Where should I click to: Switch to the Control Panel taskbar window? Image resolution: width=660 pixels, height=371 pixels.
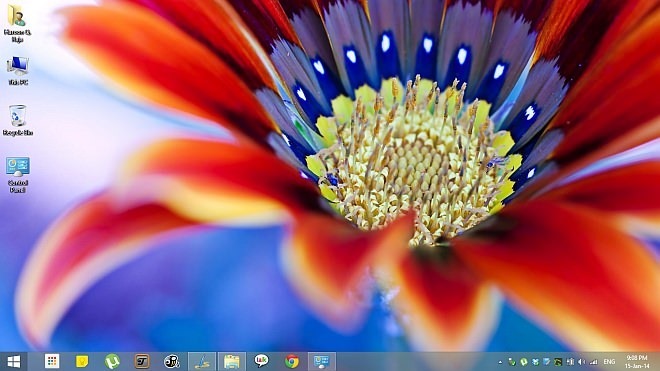322,361
